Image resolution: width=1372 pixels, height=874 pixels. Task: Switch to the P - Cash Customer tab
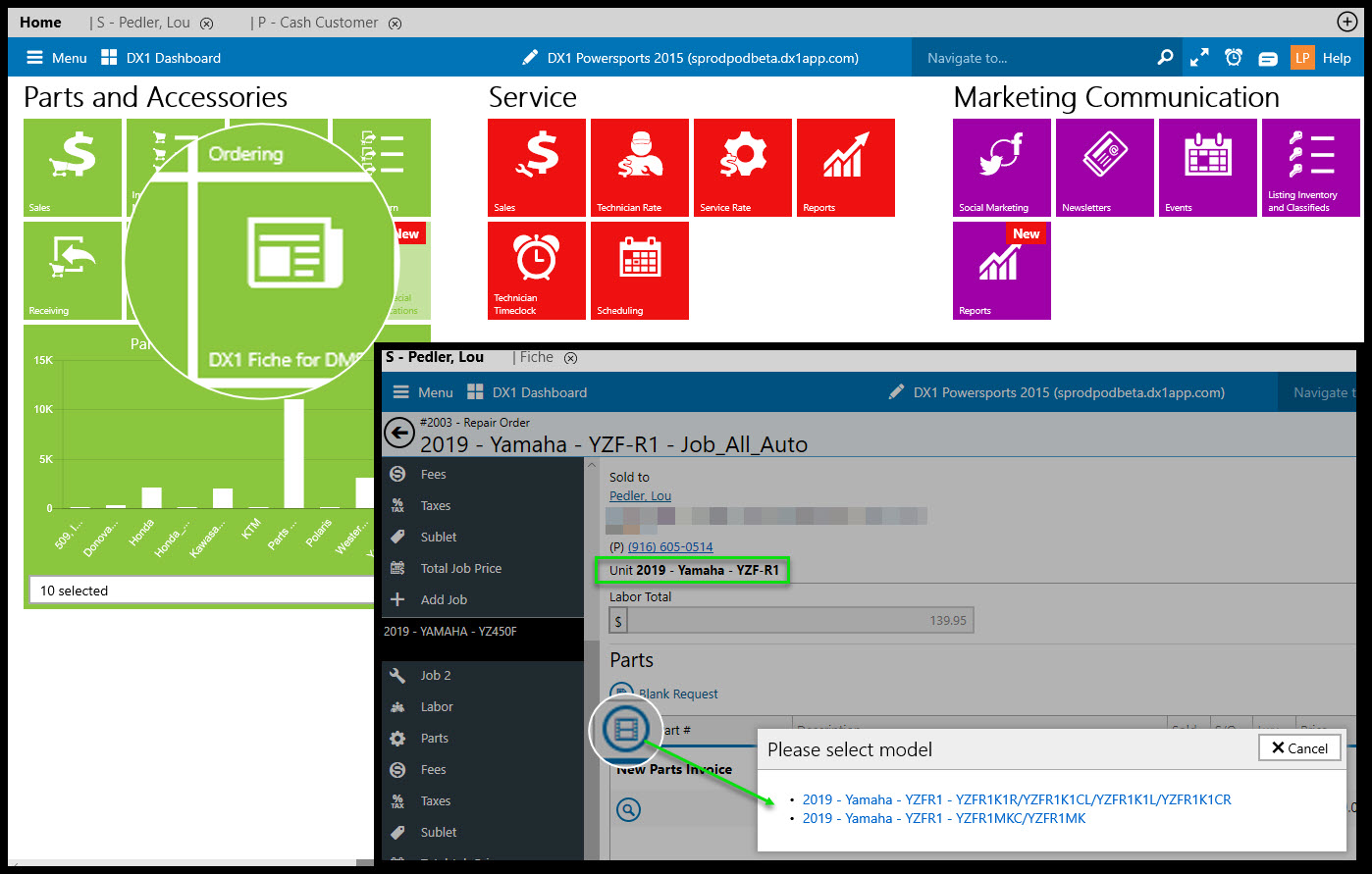coord(319,23)
